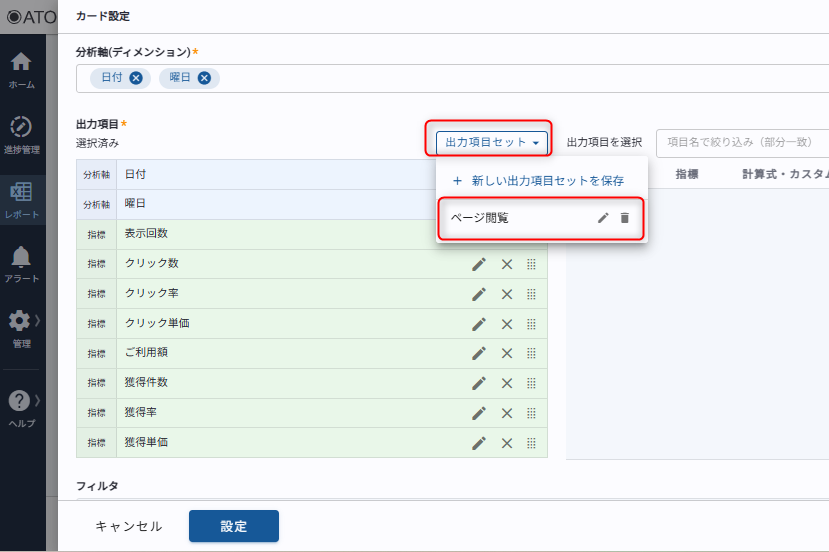The width and height of the screenshot is (829, 552).
Task: Edit the 獲得件数 metric
Action: tap(479, 383)
